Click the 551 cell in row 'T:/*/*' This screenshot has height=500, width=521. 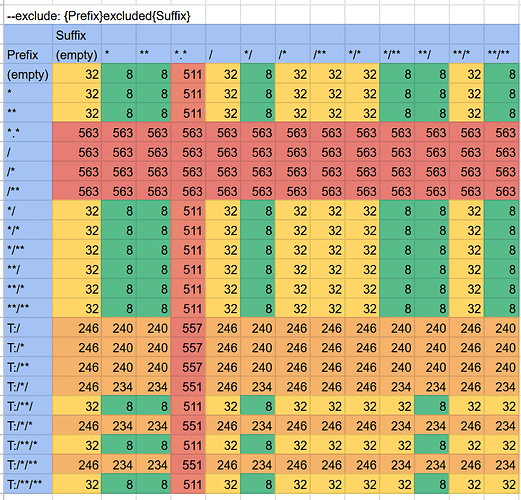188,425
